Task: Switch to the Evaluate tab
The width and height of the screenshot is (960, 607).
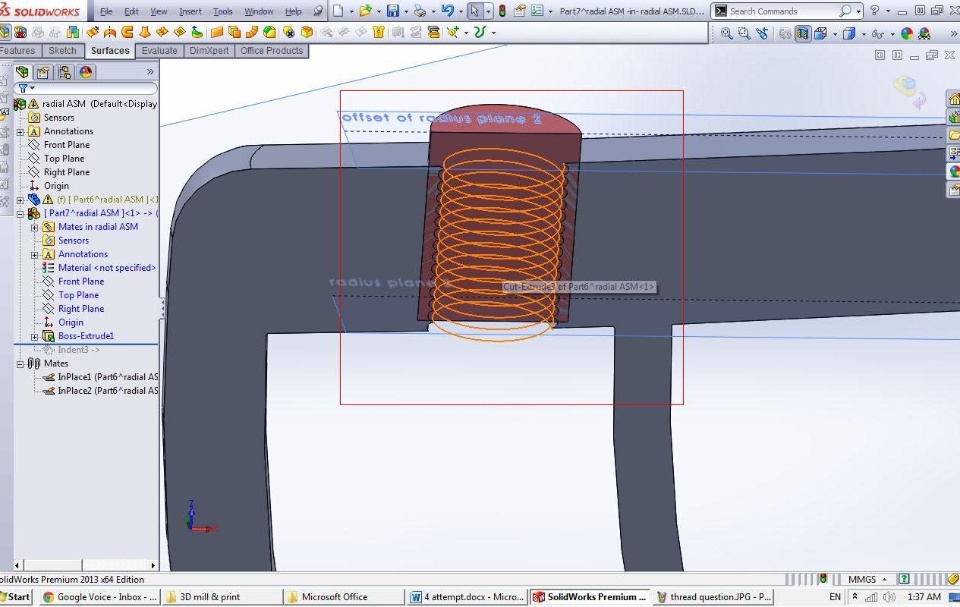Action: (x=159, y=51)
